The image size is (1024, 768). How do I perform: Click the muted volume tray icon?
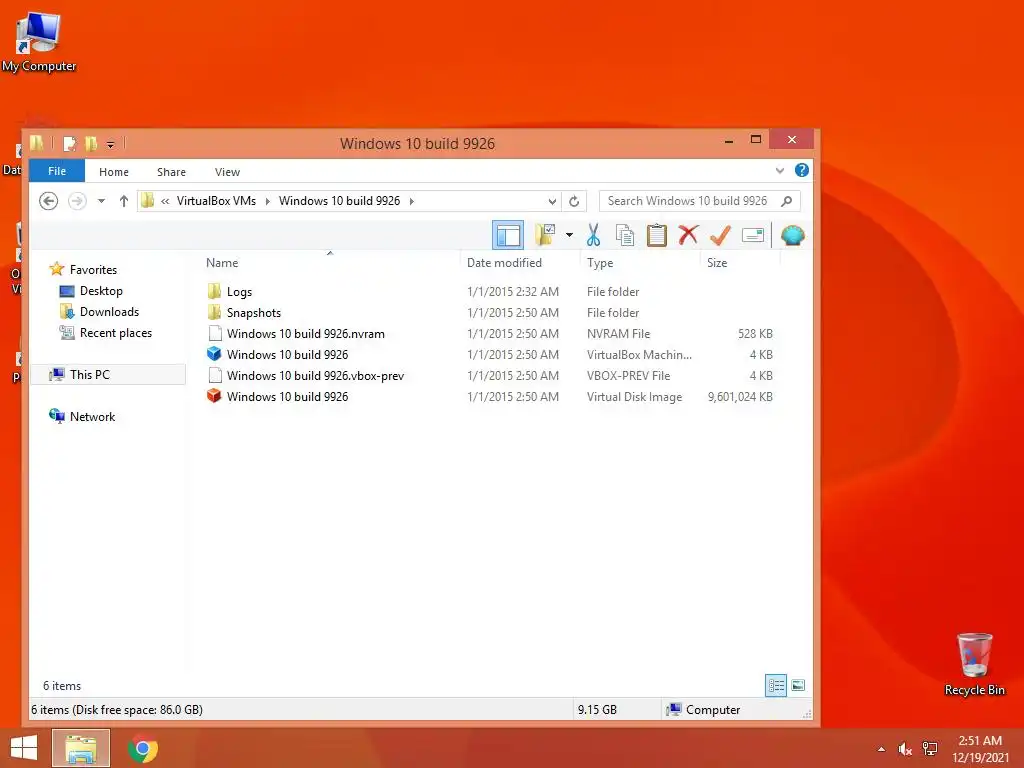904,749
